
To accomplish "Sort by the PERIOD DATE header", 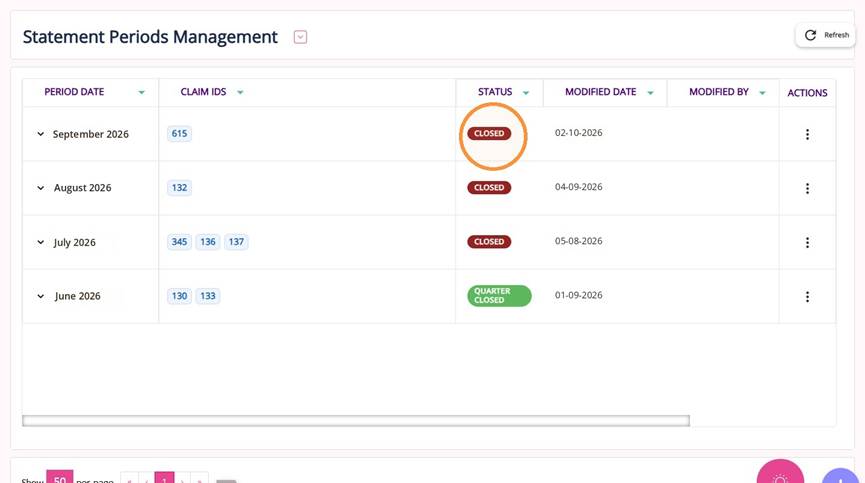I will click(x=74, y=92).
